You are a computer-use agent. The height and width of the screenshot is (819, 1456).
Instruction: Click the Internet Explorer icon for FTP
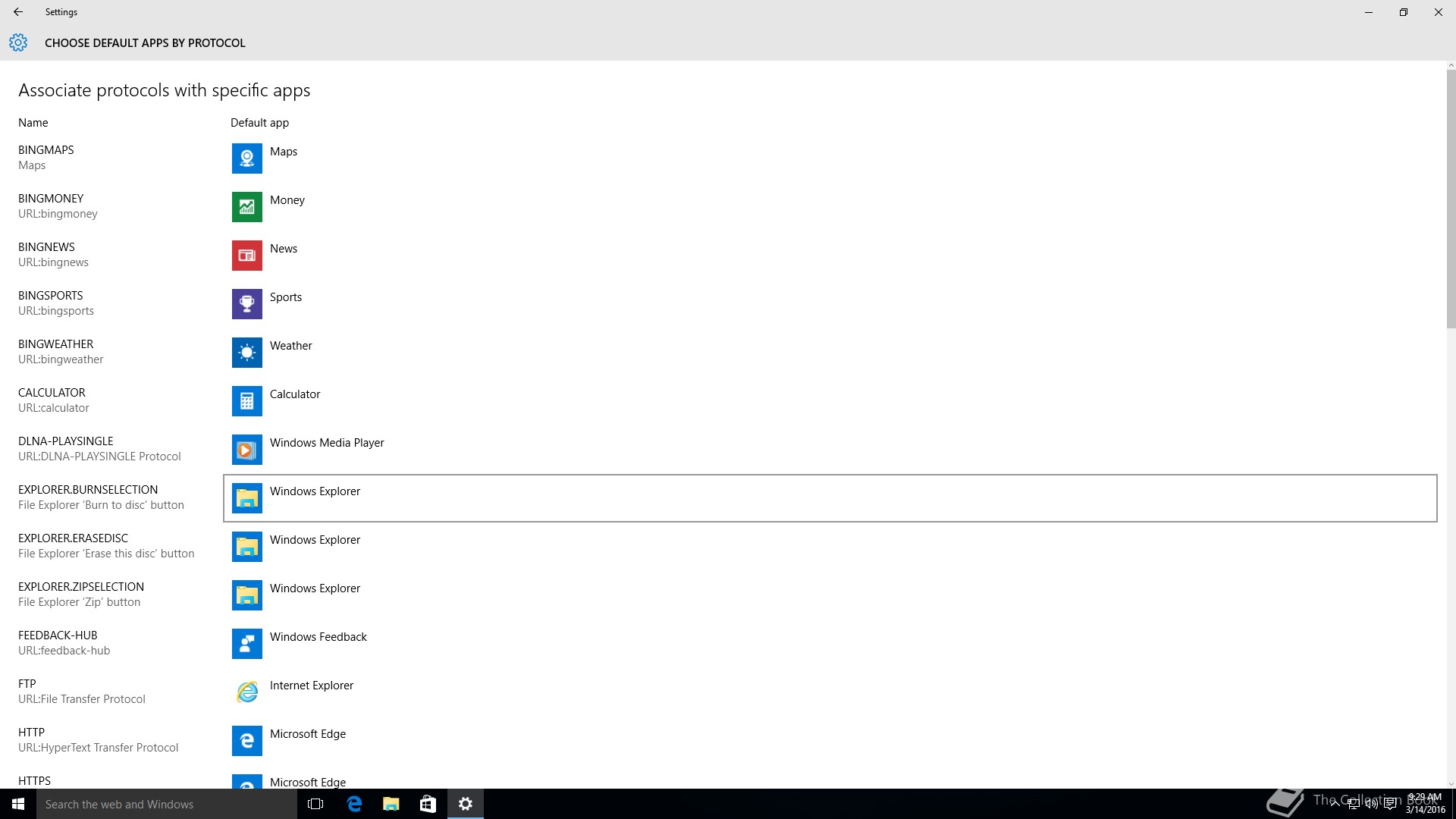(246, 692)
